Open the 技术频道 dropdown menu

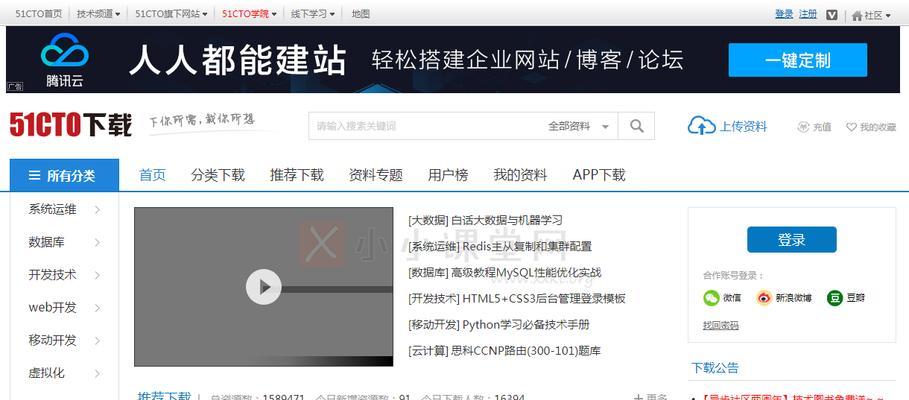[x=99, y=14]
